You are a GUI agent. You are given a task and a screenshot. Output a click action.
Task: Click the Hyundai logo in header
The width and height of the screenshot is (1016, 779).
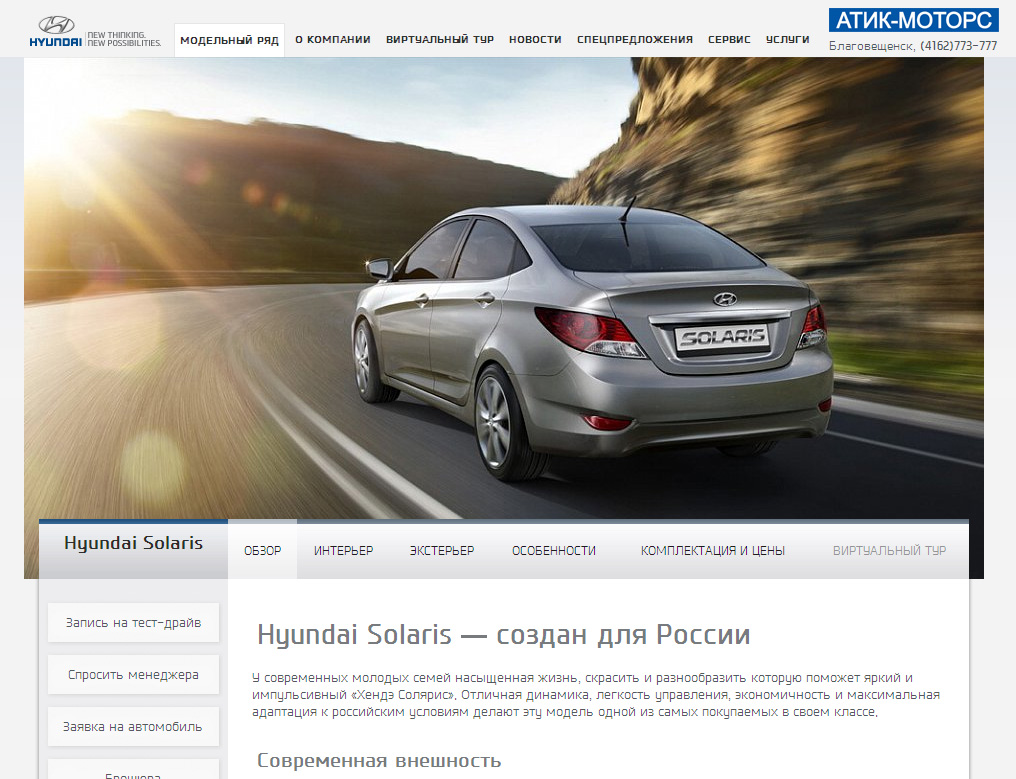click(x=56, y=32)
